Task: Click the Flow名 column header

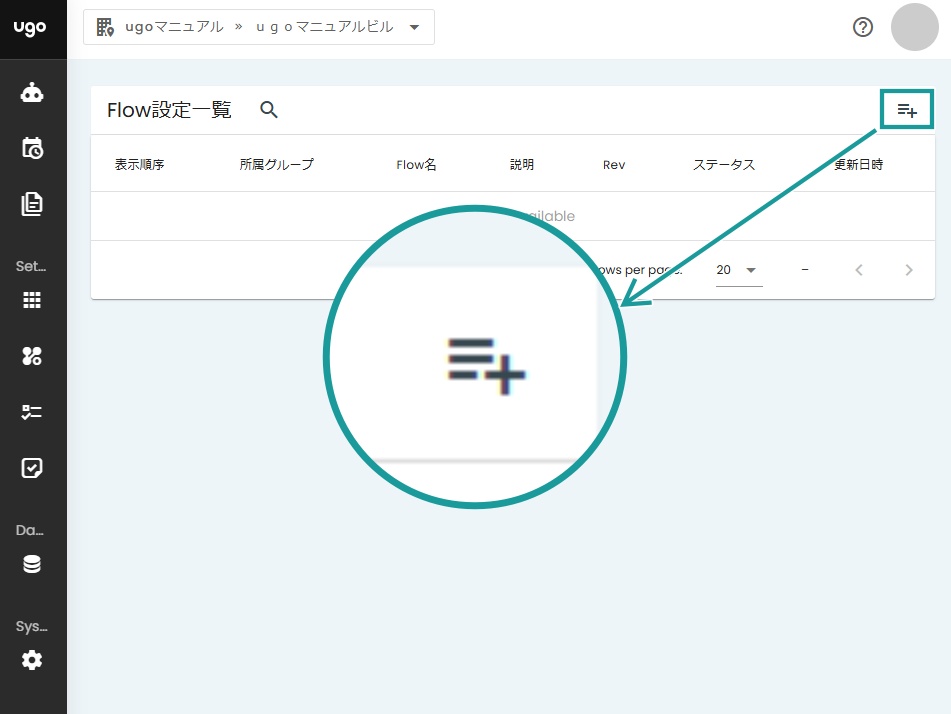Action: pos(416,164)
